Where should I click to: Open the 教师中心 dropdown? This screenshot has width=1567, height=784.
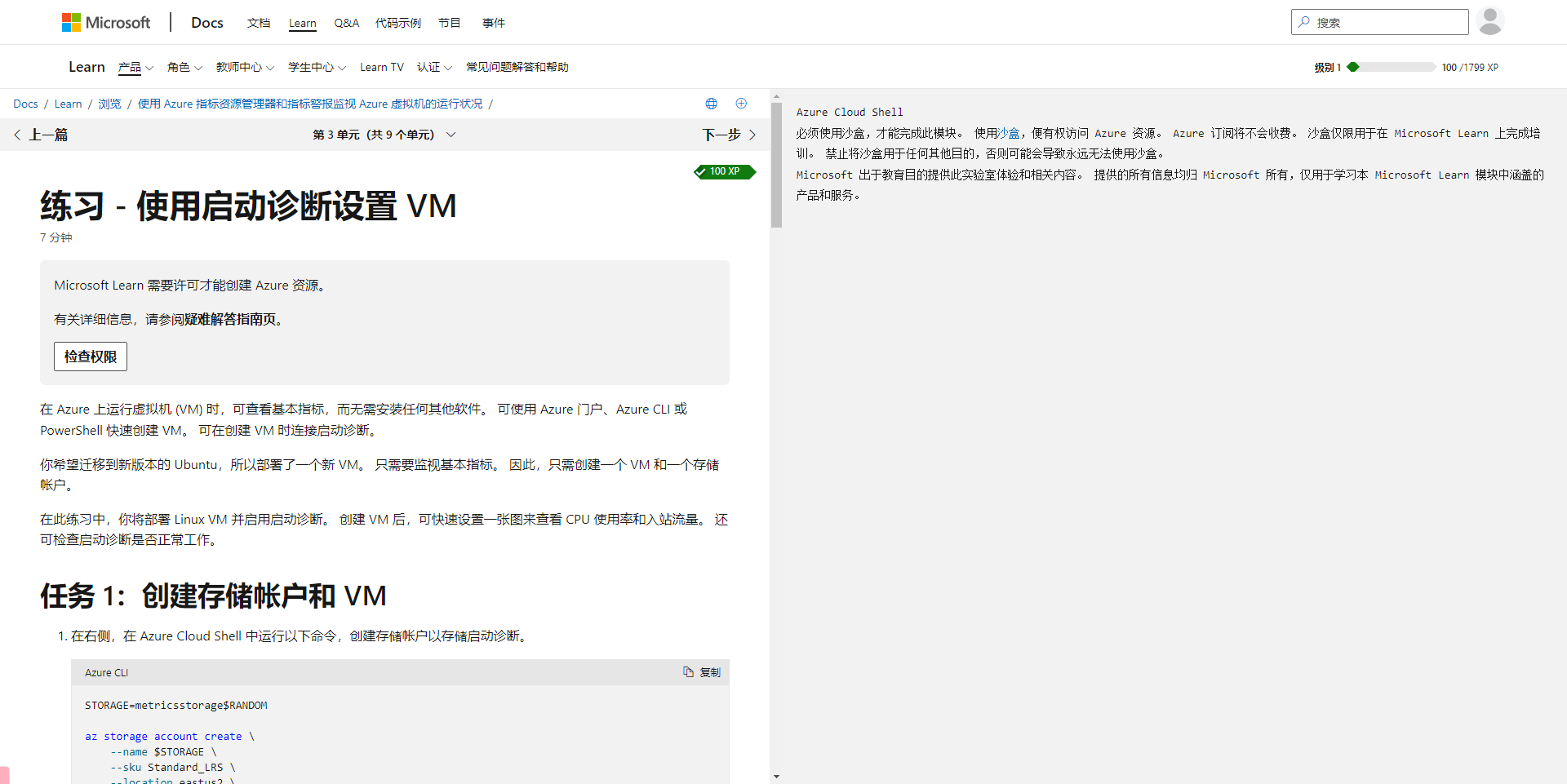click(x=245, y=67)
